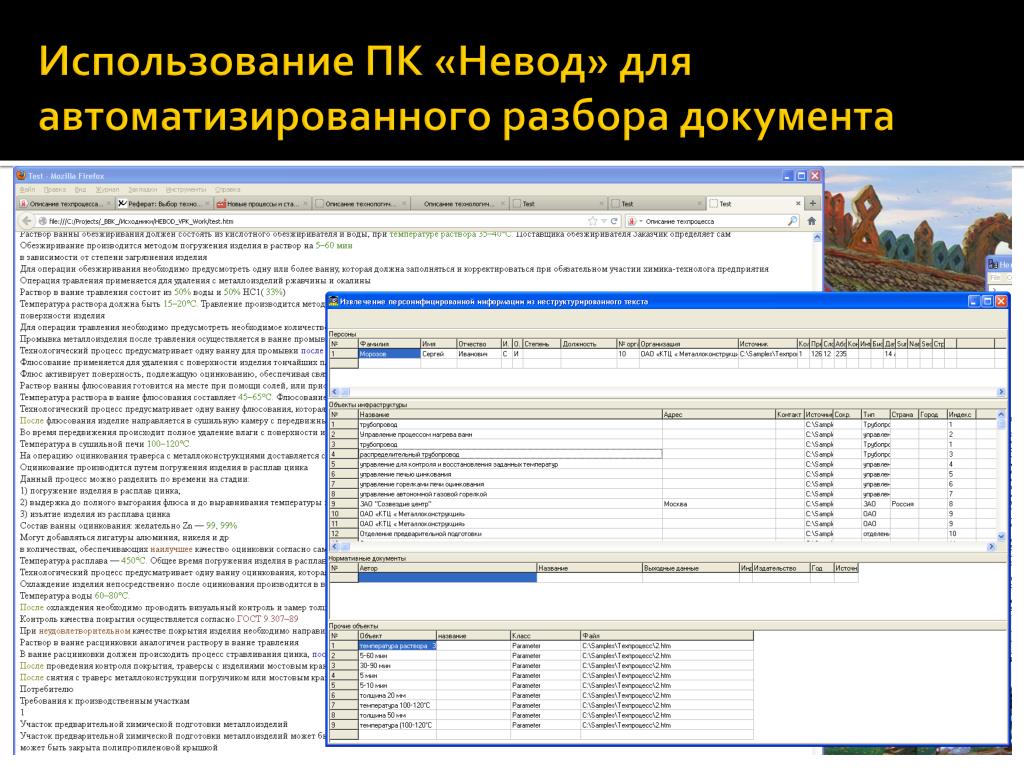This screenshot has width=1024, height=768.
Task: Click the Адрес column header
Action: click(x=718, y=415)
